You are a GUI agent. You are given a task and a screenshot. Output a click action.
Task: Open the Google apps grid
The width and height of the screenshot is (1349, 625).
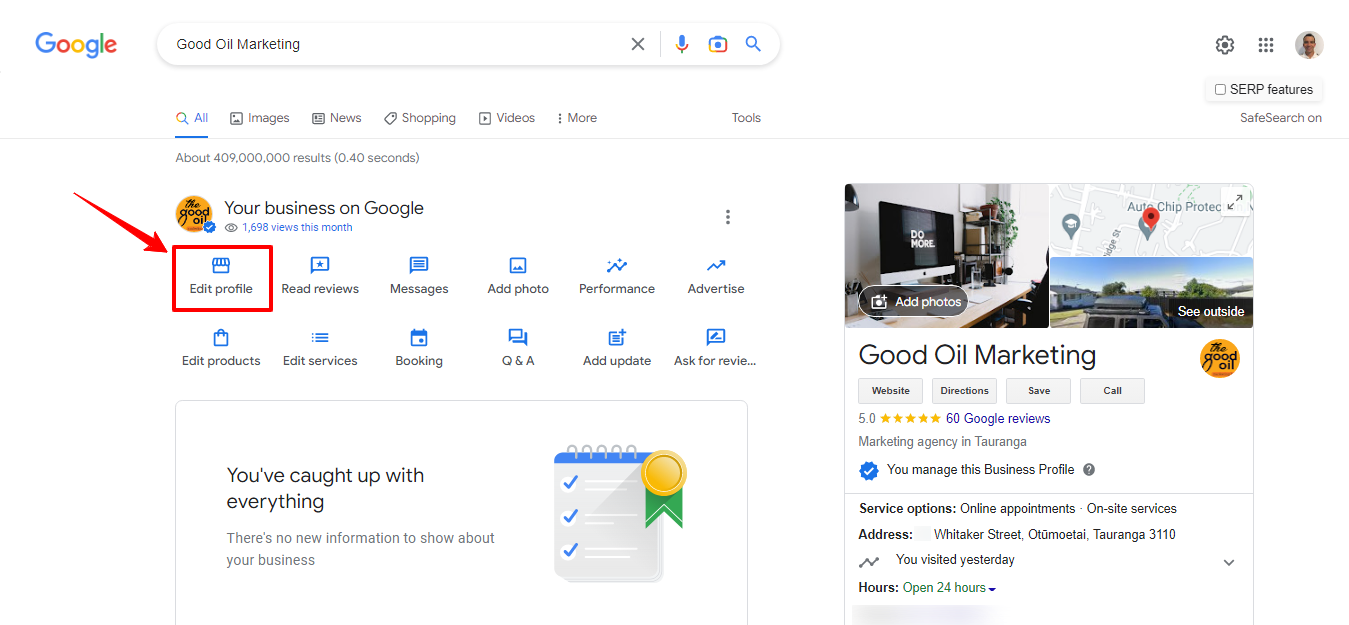[x=1266, y=45]
